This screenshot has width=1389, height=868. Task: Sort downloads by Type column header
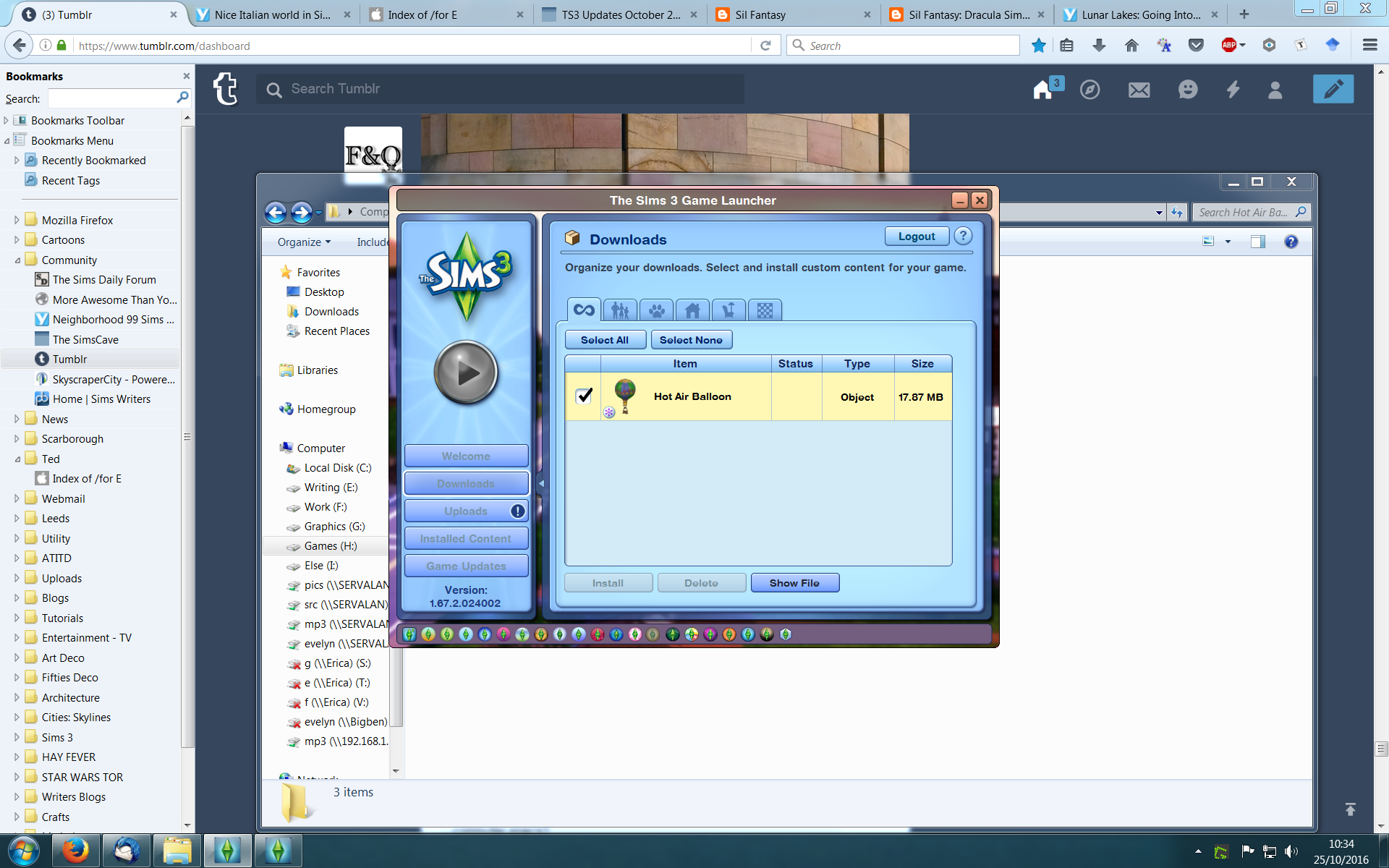pyautogui.click(x=857, y=364)
